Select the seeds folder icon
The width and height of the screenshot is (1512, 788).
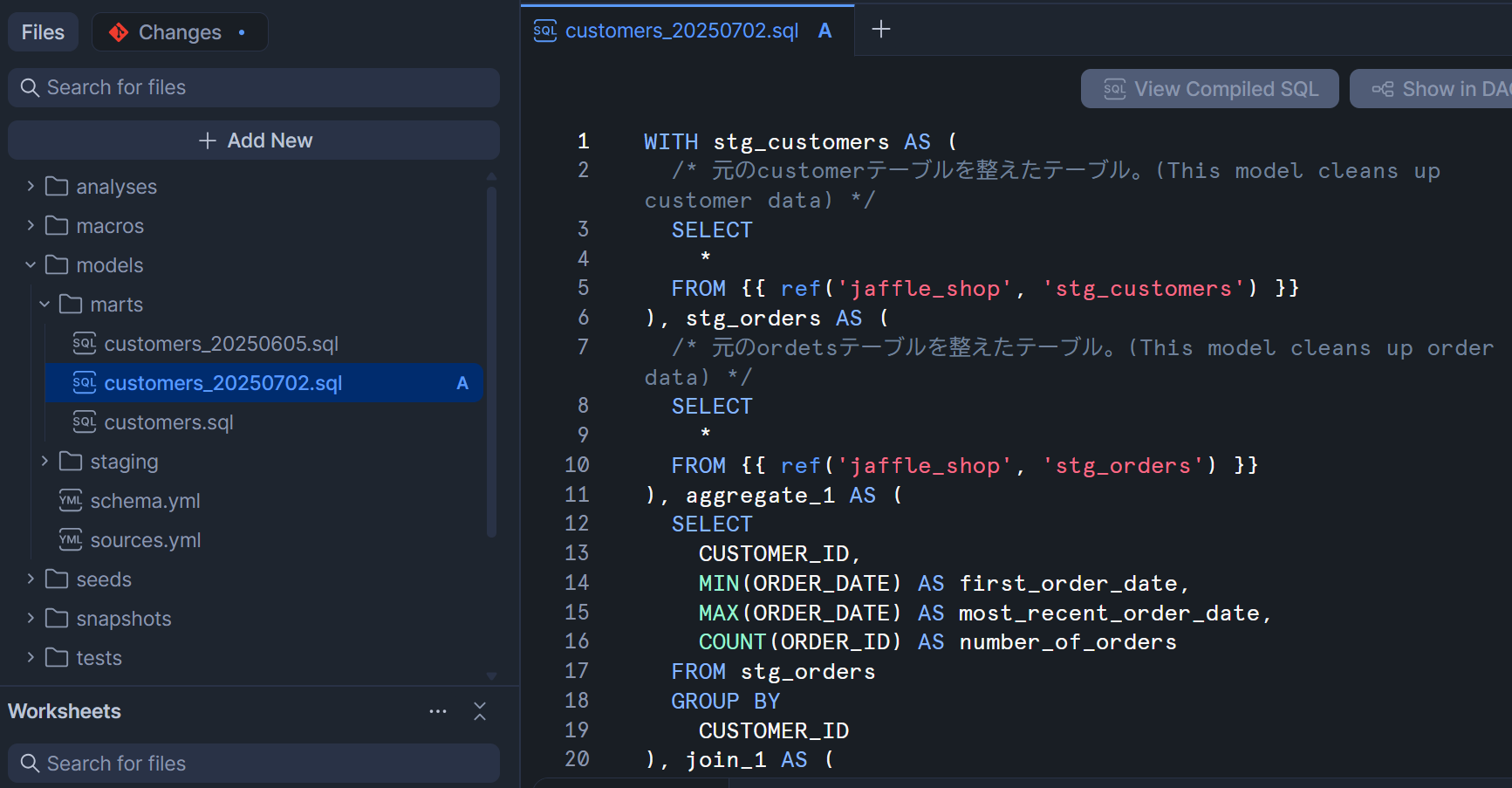click(x=57, y=579)
